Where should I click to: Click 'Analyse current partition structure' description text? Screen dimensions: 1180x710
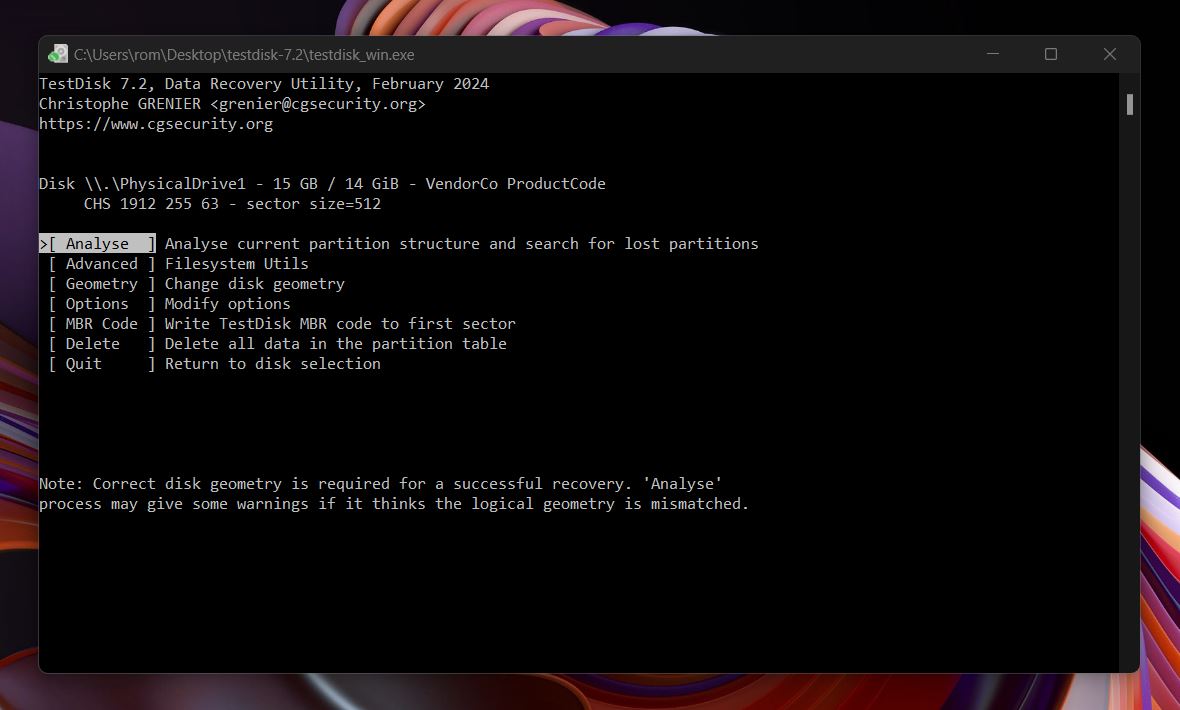tap(461, 244)
